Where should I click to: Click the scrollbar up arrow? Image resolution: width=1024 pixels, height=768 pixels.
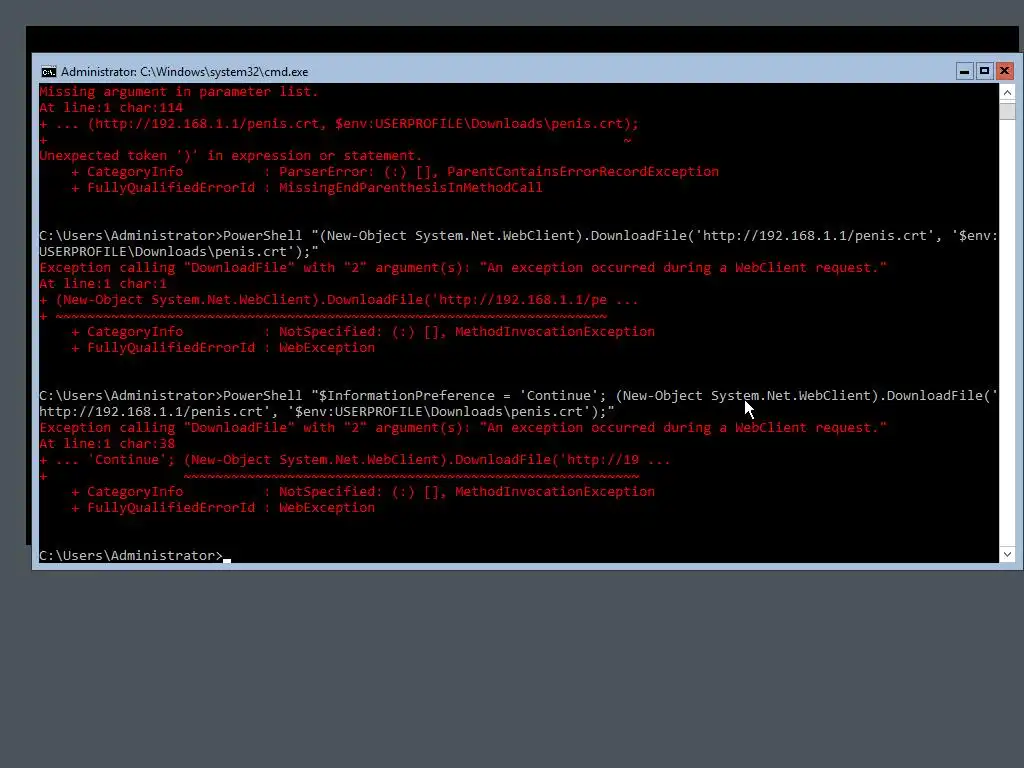tap(1007, 93)
